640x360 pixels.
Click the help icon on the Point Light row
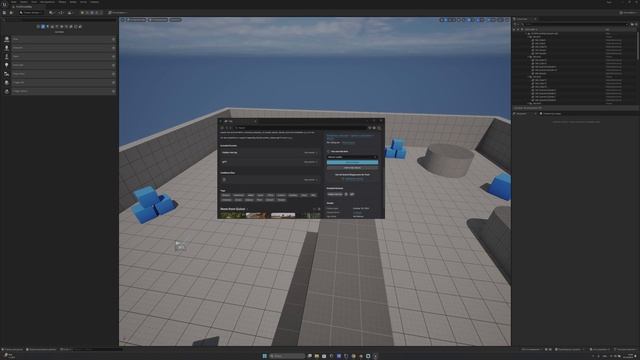113,65
